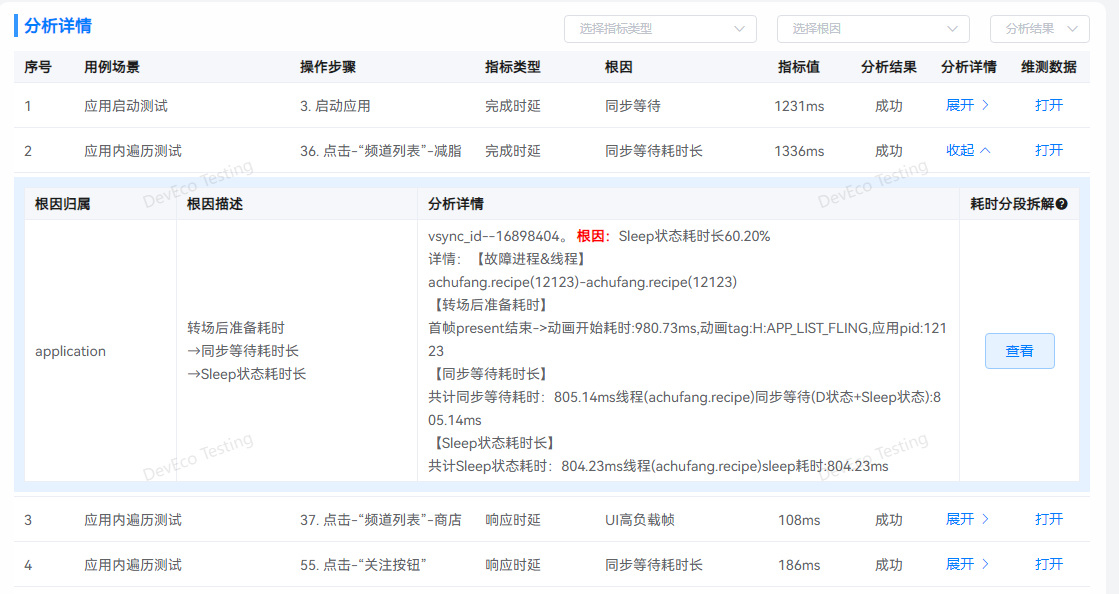The height and width of the screenshot is (594, 1119).
Task: Click help icon beside 耗时分段拆解
Action: click(1062, 204)
